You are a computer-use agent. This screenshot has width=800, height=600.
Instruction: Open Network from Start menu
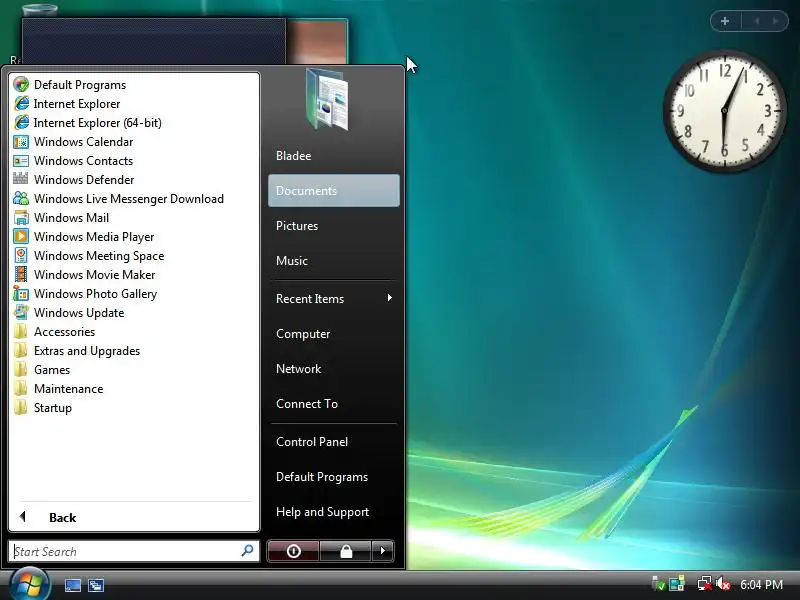[x=334, y=369]
